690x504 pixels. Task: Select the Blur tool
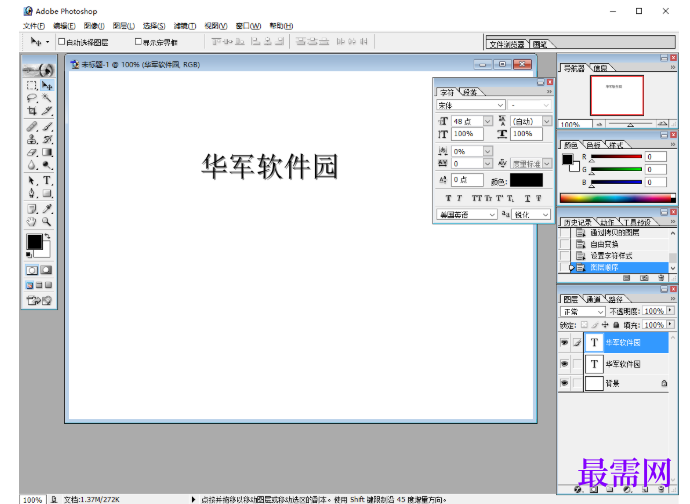click(x=32, y=165)
